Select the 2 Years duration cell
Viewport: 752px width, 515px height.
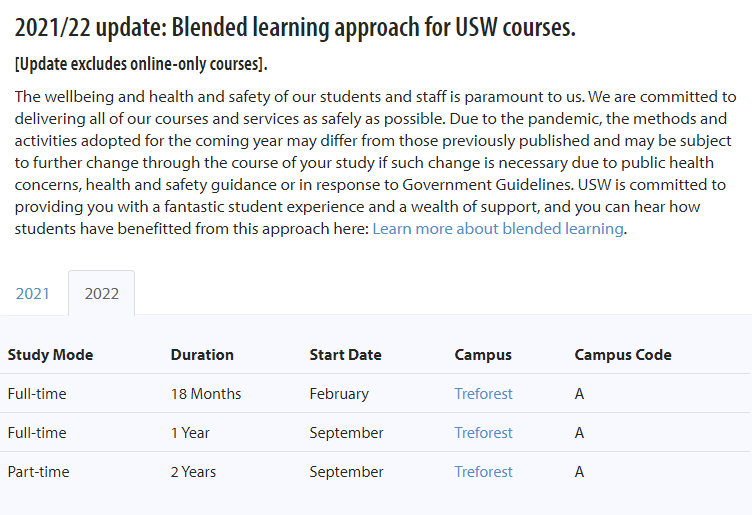(x=193, y=471)
